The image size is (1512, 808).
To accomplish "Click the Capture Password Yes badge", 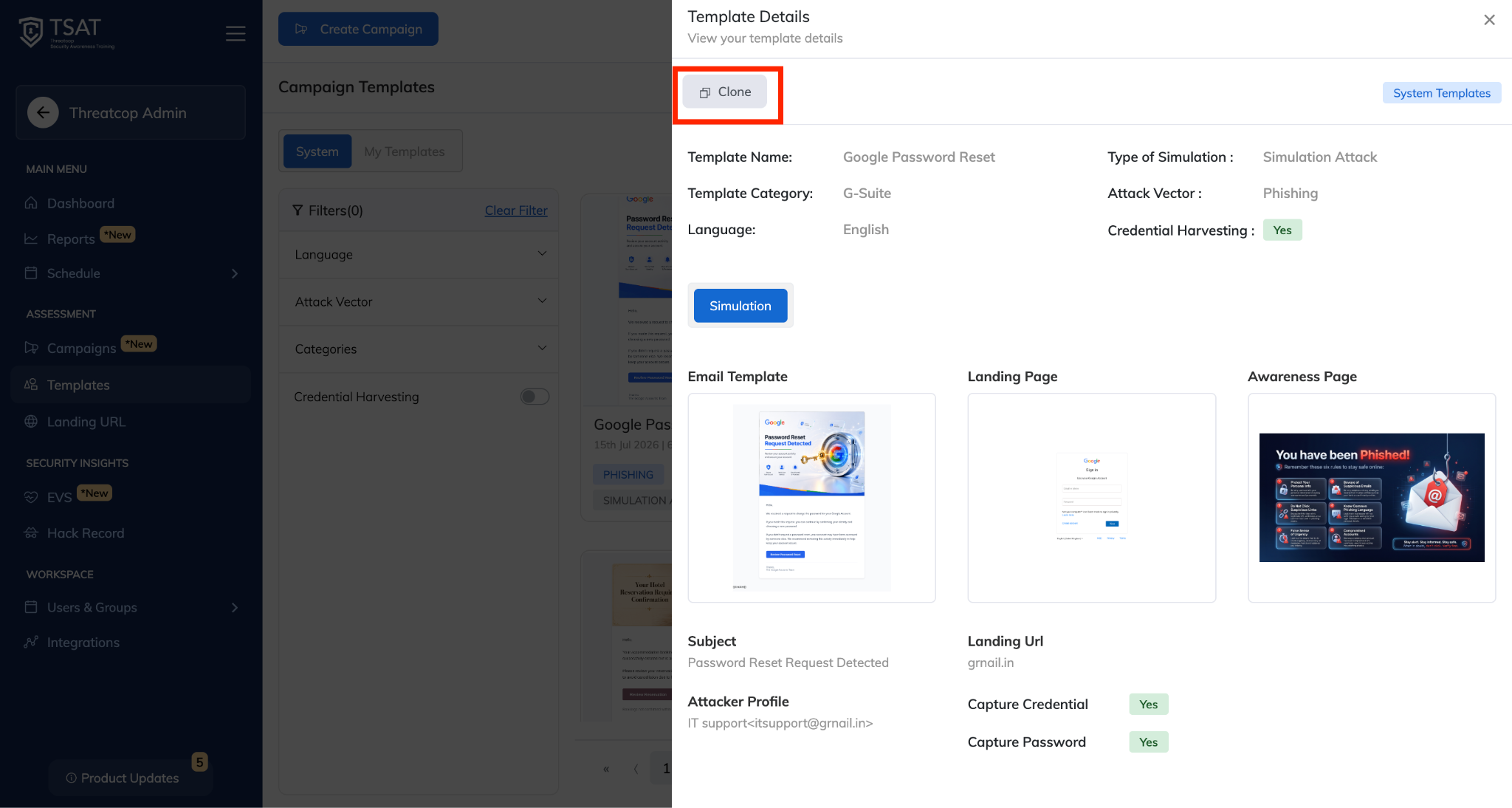I will point(1149,742).
